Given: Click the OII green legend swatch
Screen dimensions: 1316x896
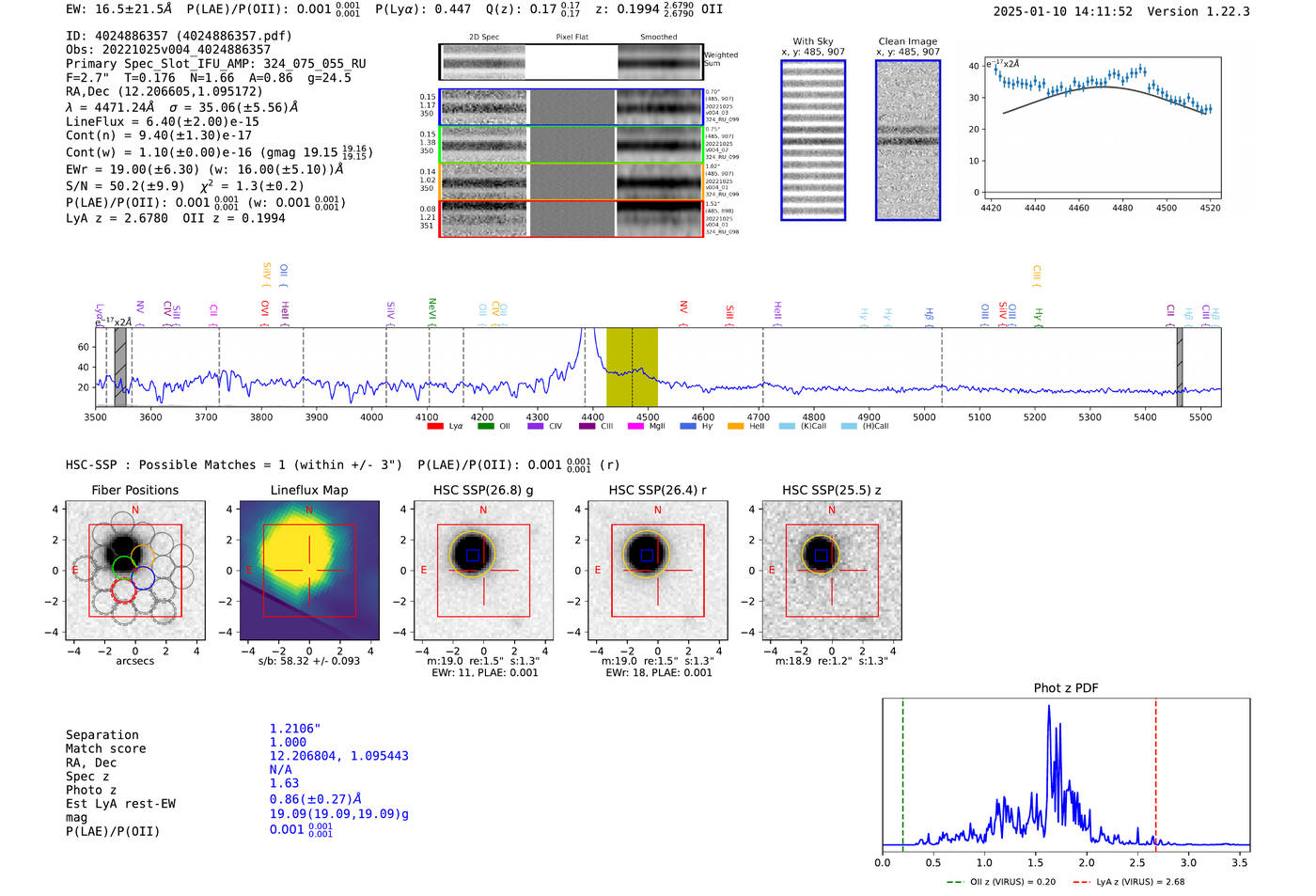Looking at the screenshot, I should pyautogui.click(x=485, y=427).
